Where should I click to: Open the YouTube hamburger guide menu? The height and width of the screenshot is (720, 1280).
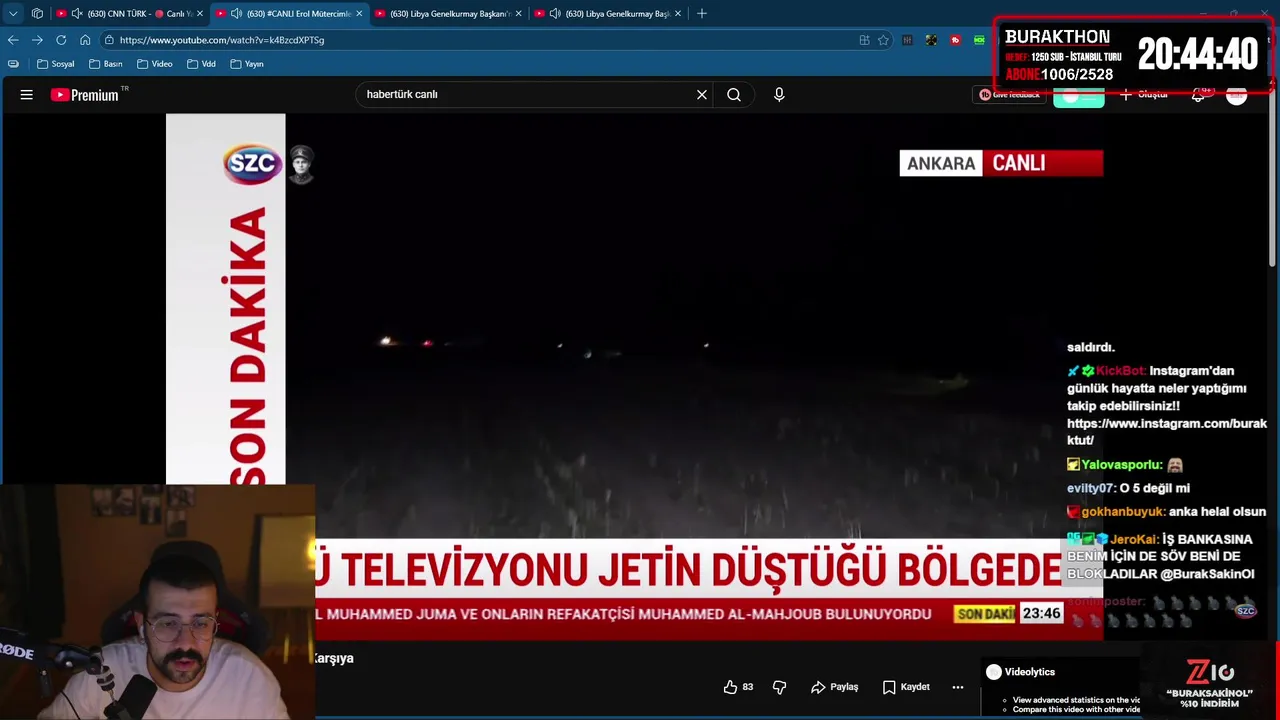[27, 94]
